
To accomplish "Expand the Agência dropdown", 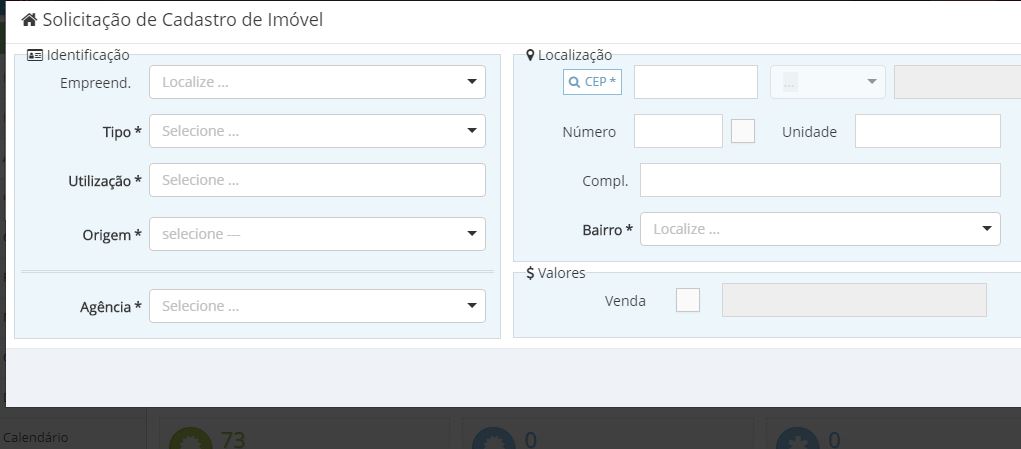I will coord(317,306).
